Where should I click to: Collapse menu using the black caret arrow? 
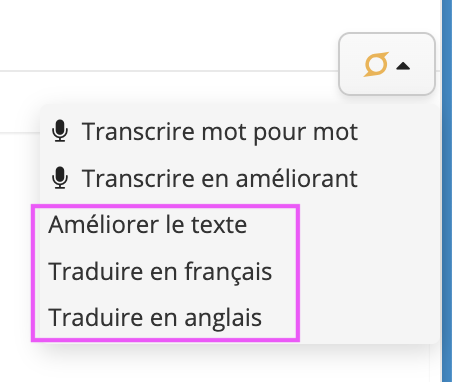coord(403,66)
